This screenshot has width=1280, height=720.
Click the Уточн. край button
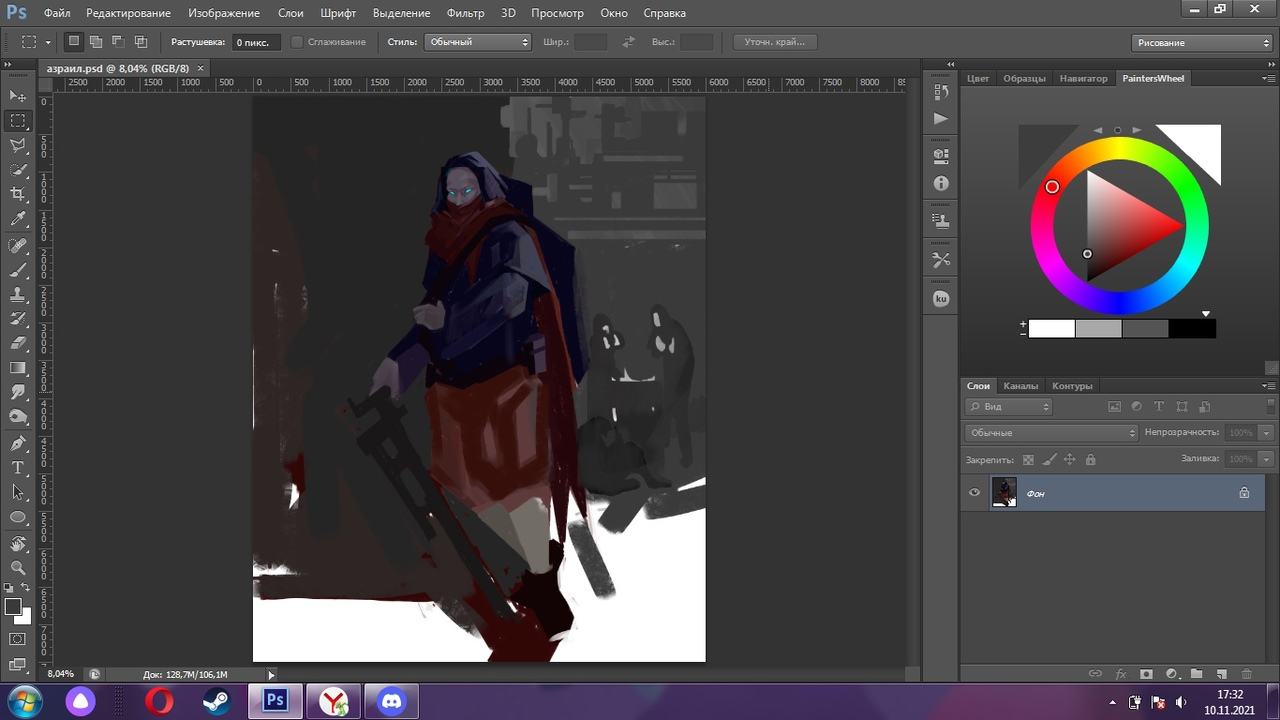point(775,42)
